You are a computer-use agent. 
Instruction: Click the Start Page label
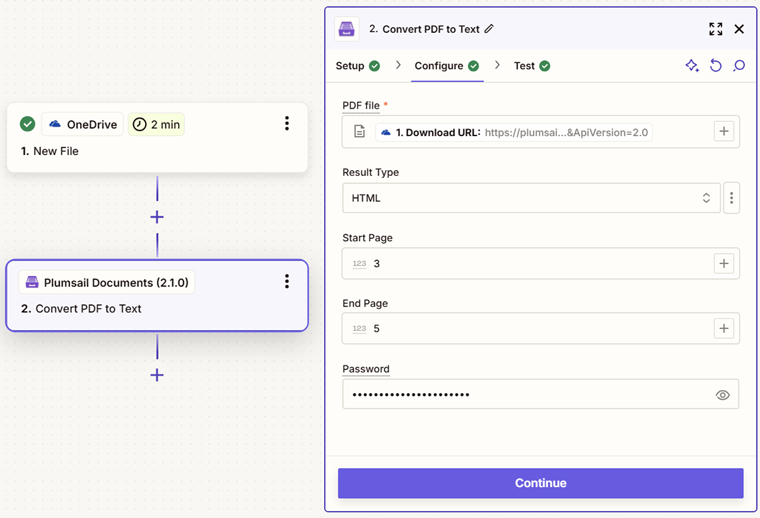(x=367, y=238)
